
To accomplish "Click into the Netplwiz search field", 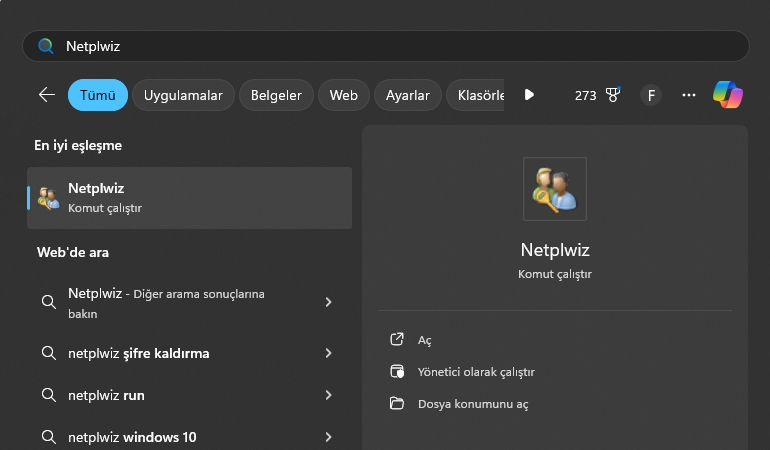I will [x=385, y=46].
